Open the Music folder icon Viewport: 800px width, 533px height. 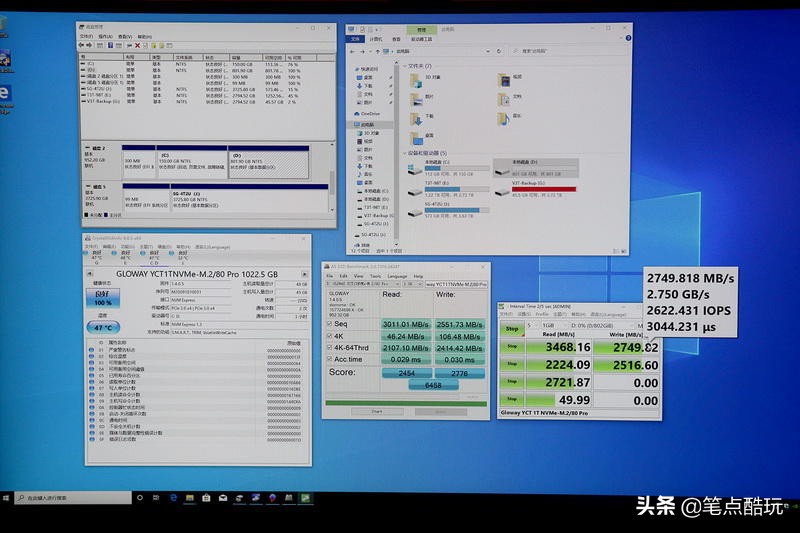click(504, 118)
